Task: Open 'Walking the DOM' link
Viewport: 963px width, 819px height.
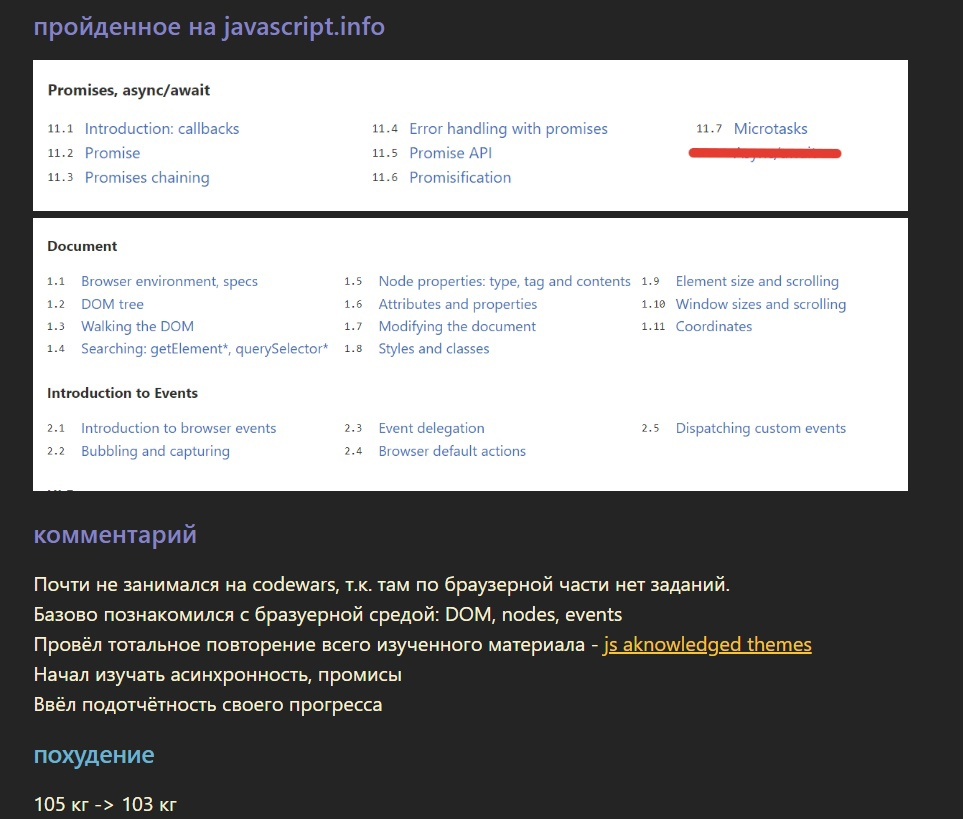Action: [137, 327]
